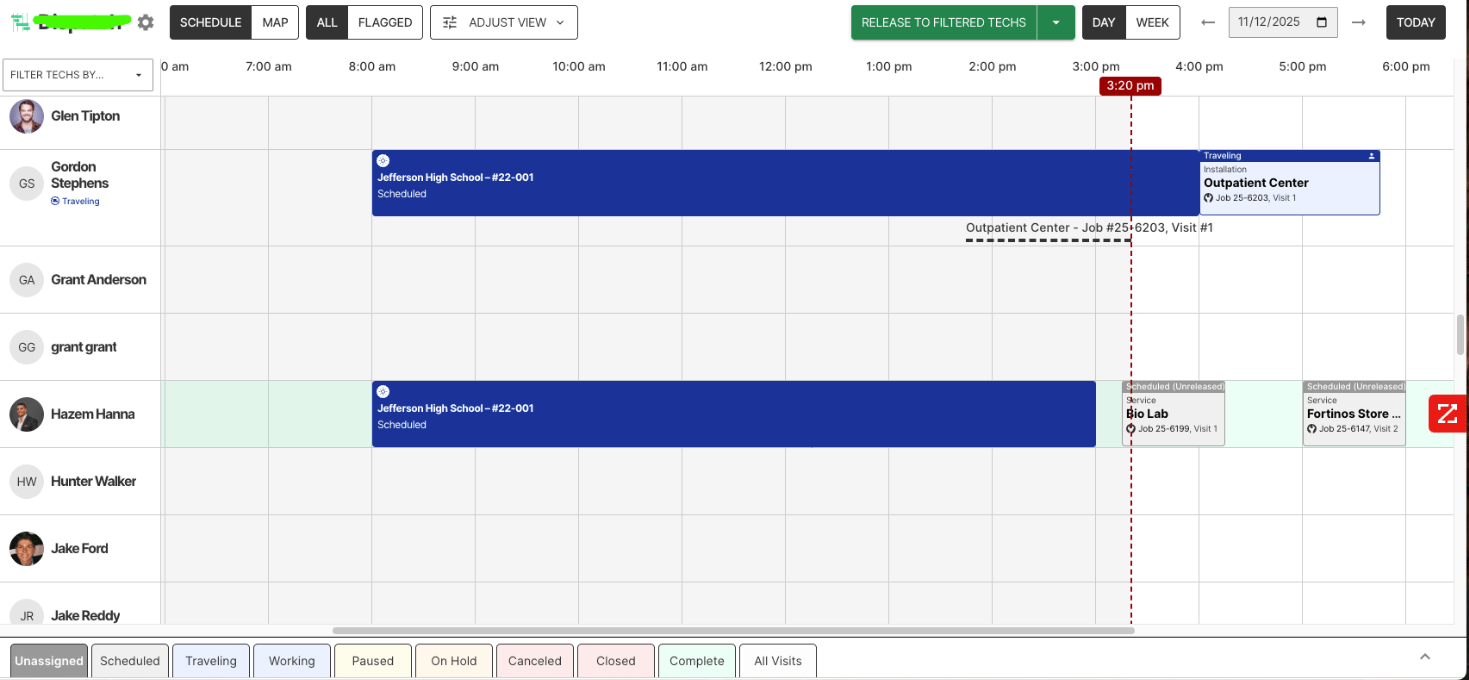Image resolution: width=1469 pixels, height=680 pixels.
Task: Click Hazem Hanna's profile avatar
Action: (x=27, y=414)
